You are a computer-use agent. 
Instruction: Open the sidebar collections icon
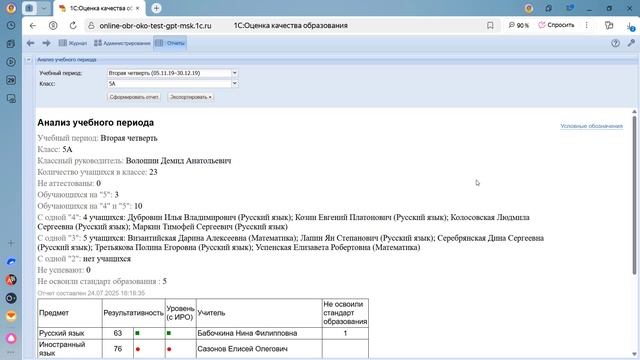tap(11, 44)
